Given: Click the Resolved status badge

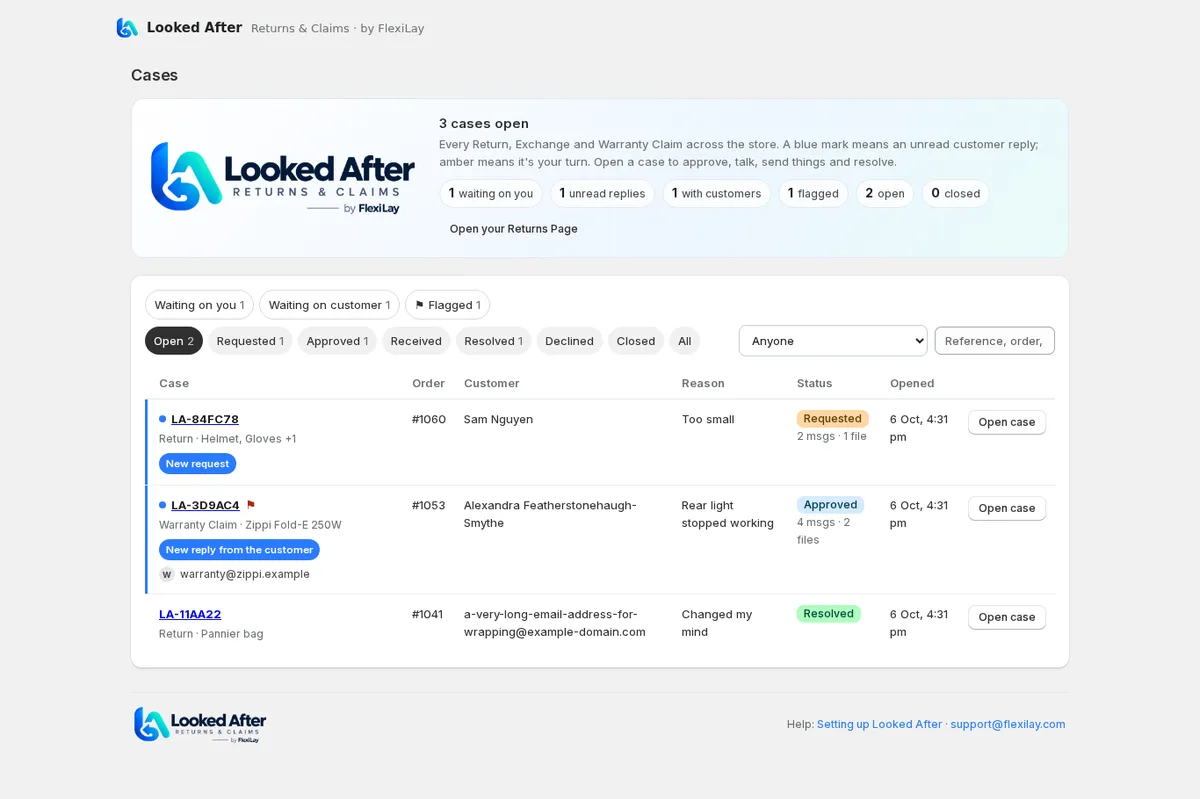Looking at the screenshot, I should (x=829, y=614).
